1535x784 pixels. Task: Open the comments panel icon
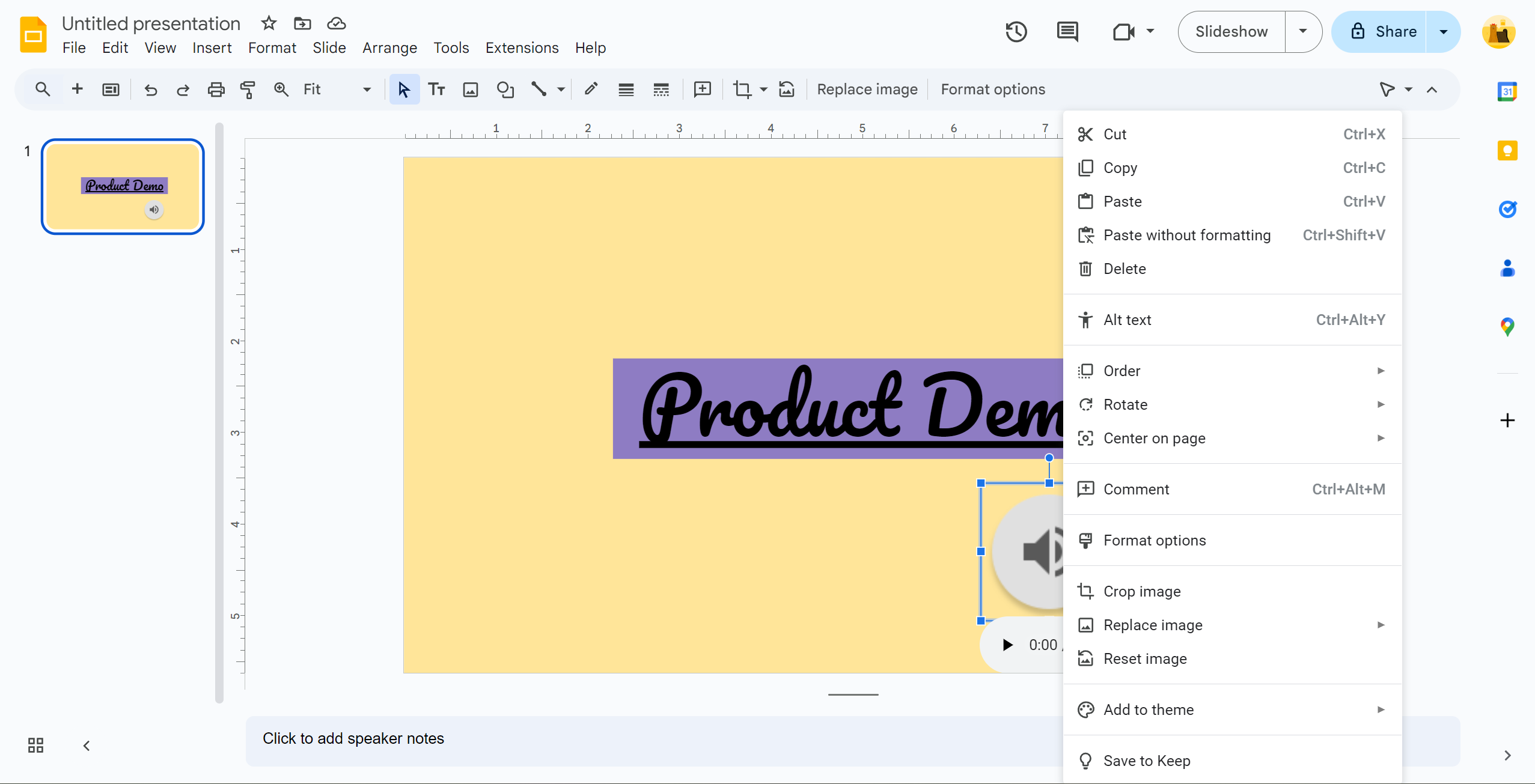(x=1067, y=32)
